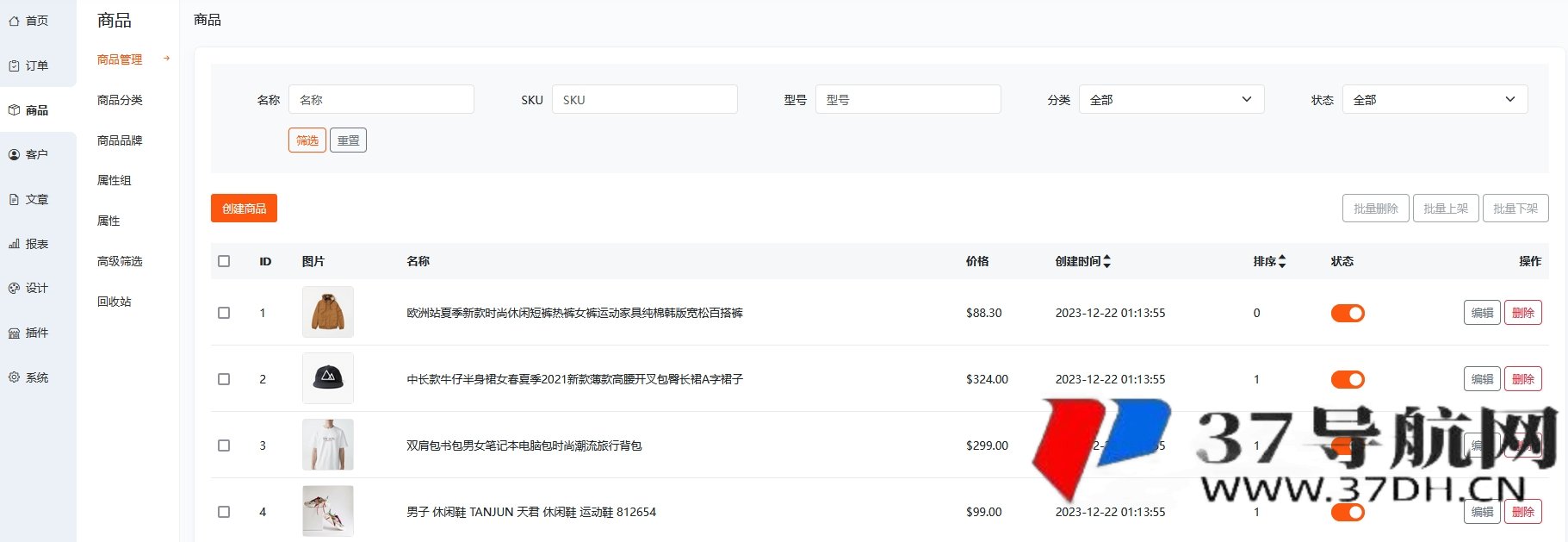1568x542 pixels.
Task: Go to 高级筛选 submenu
Action: coord(120,261)
